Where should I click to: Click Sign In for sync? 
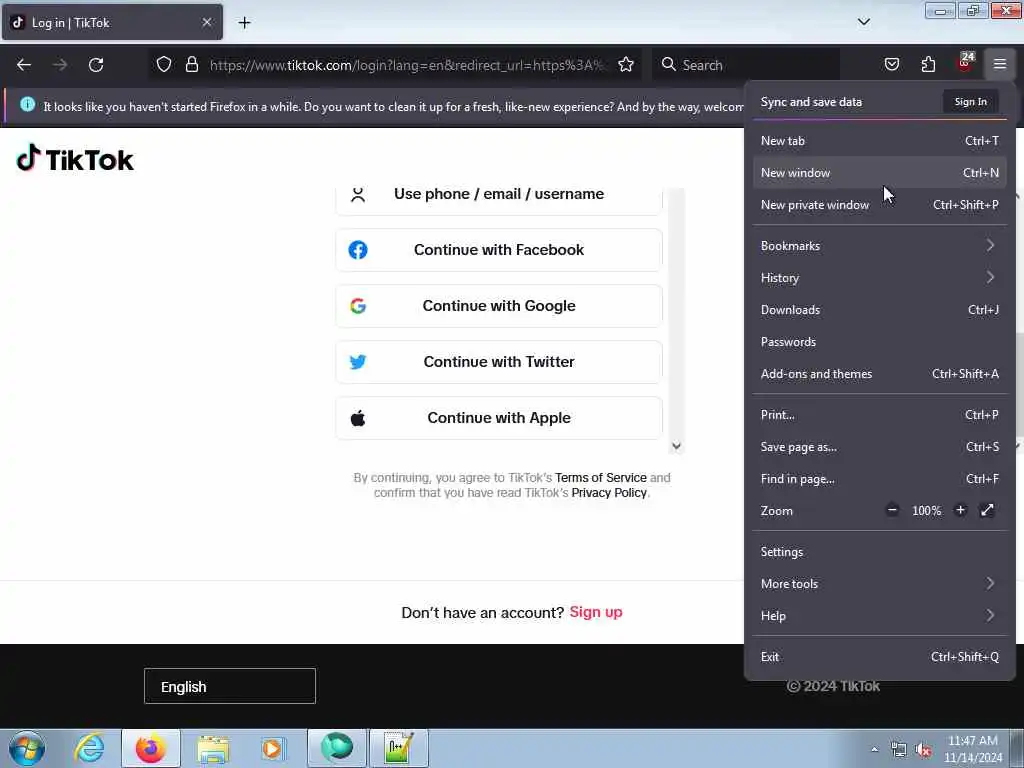tap(970, 102)
